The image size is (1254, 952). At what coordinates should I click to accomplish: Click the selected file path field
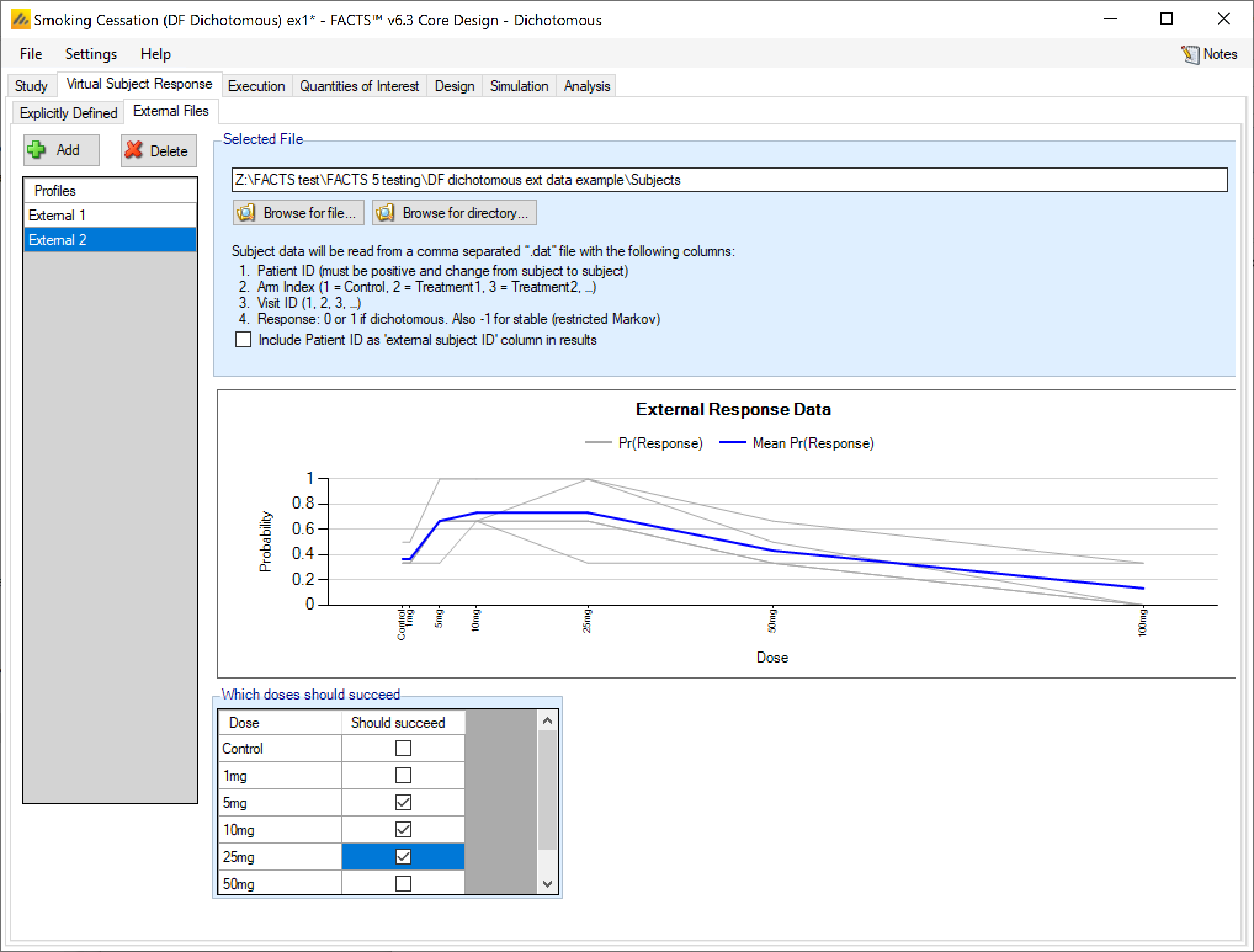(x=729, y=180)
